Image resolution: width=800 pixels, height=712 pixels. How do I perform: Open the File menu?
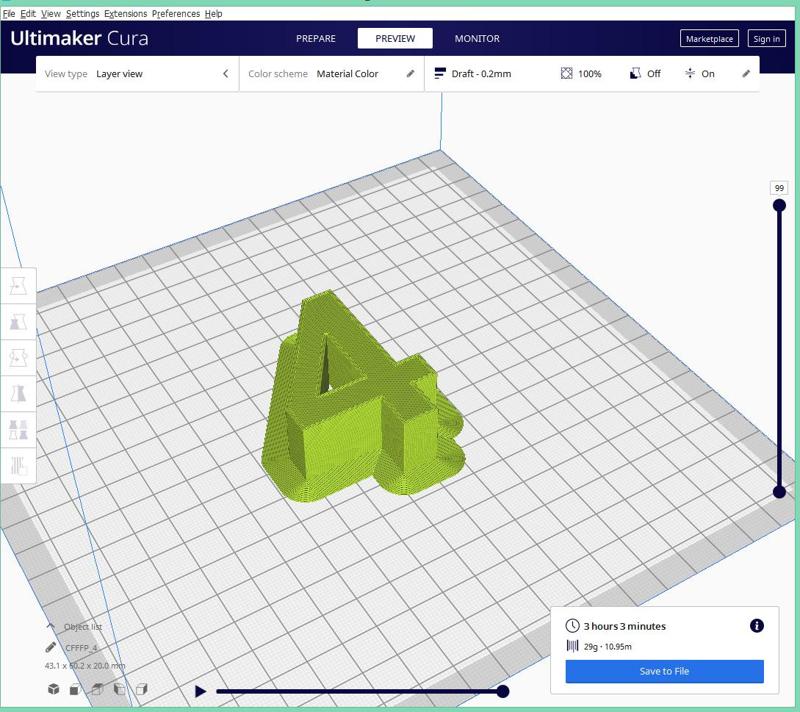(9, 14)
